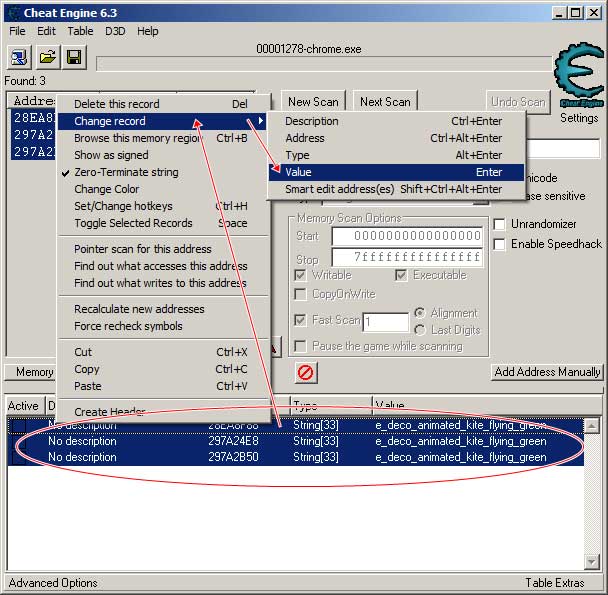Toggle active box for row 297A24E8
The height and width of the screenshot is (595, 608).
point(19,441)
